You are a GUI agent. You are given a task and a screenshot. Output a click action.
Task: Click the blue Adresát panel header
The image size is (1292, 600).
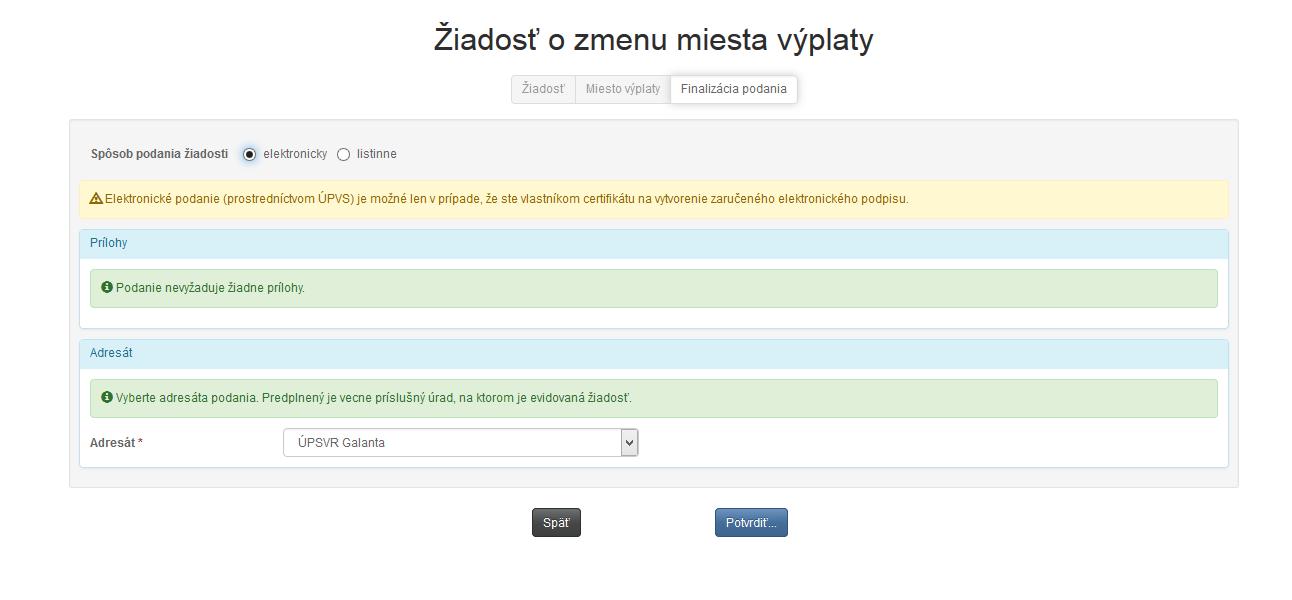point(653,354)
